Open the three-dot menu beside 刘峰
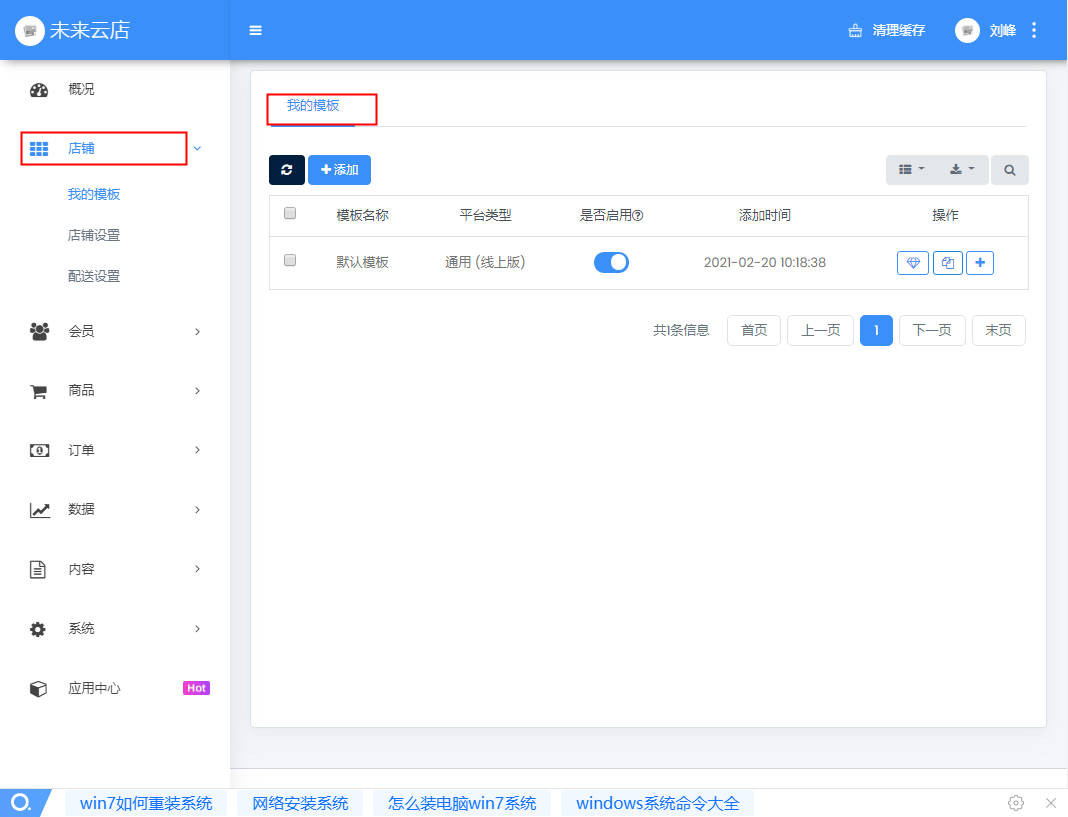 pos(1034,30)
